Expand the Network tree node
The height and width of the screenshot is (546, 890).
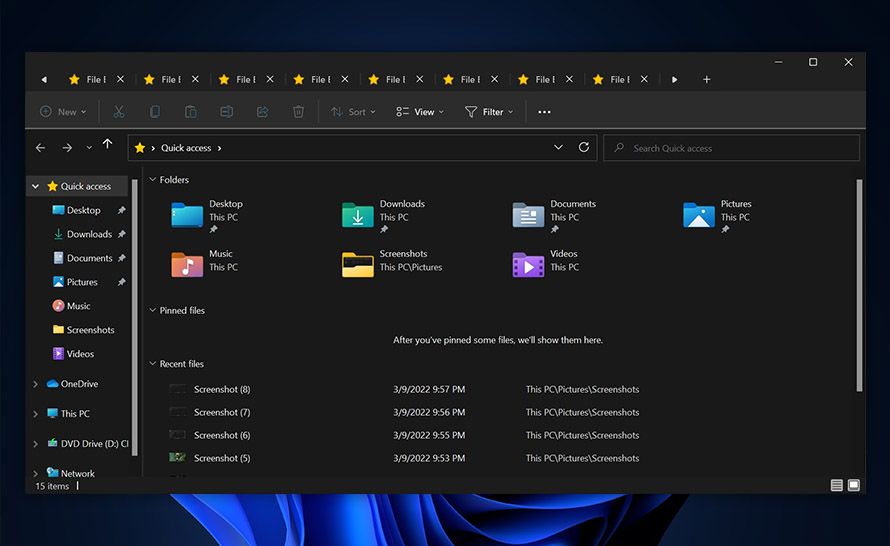click(36, 473)
